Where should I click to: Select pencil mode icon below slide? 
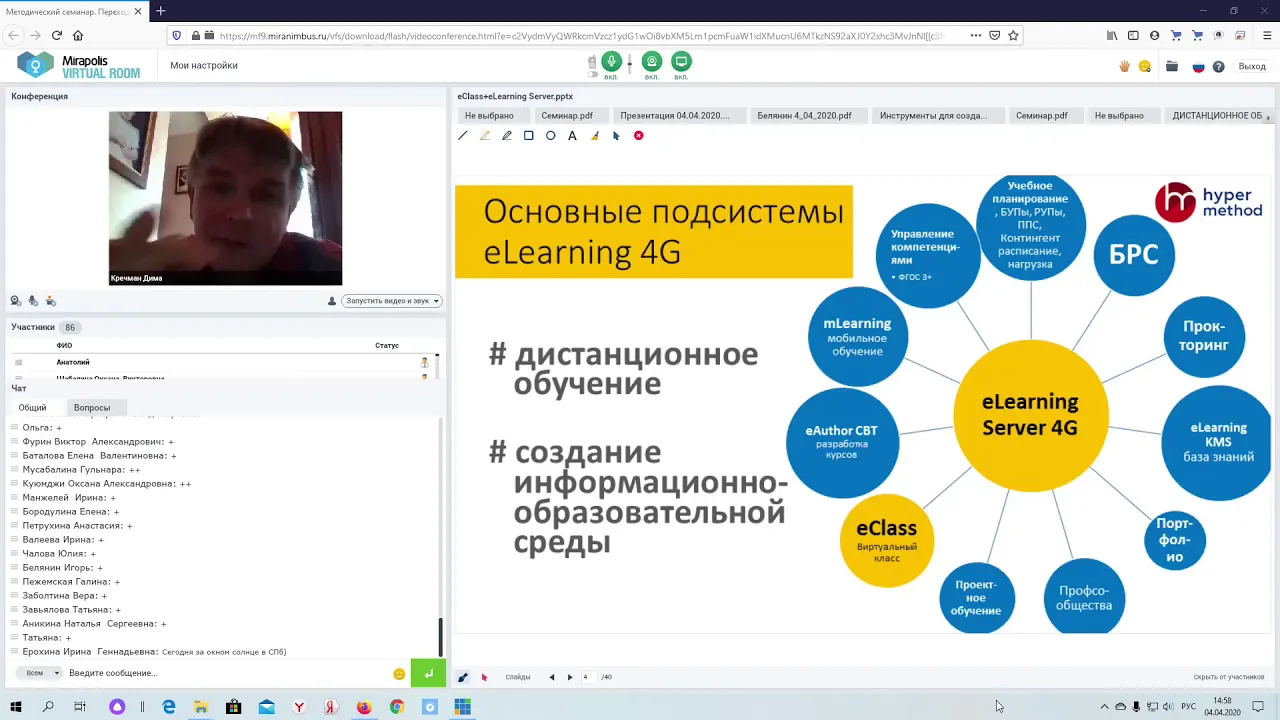tap(462, 677)
